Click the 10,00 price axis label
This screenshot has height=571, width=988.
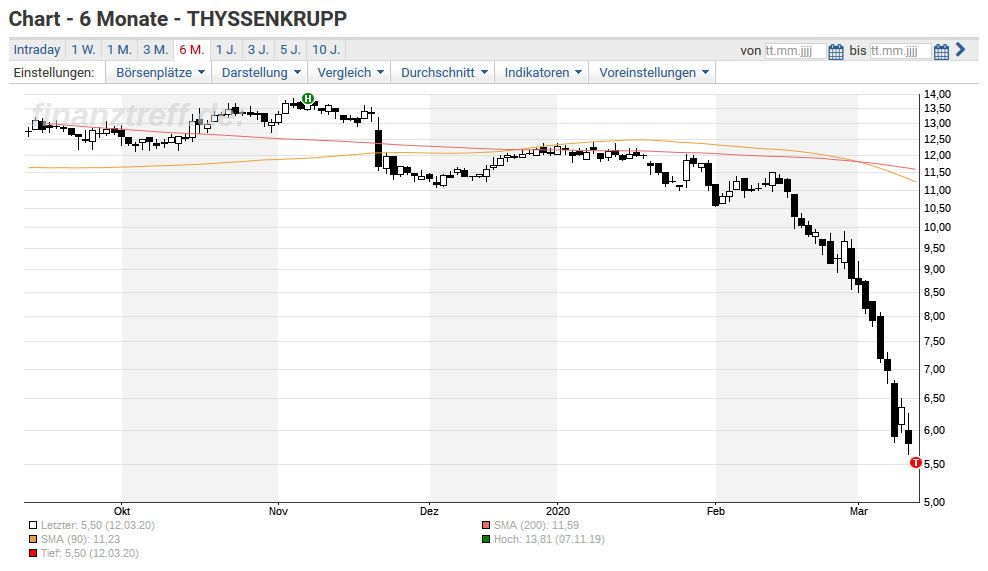937,228
